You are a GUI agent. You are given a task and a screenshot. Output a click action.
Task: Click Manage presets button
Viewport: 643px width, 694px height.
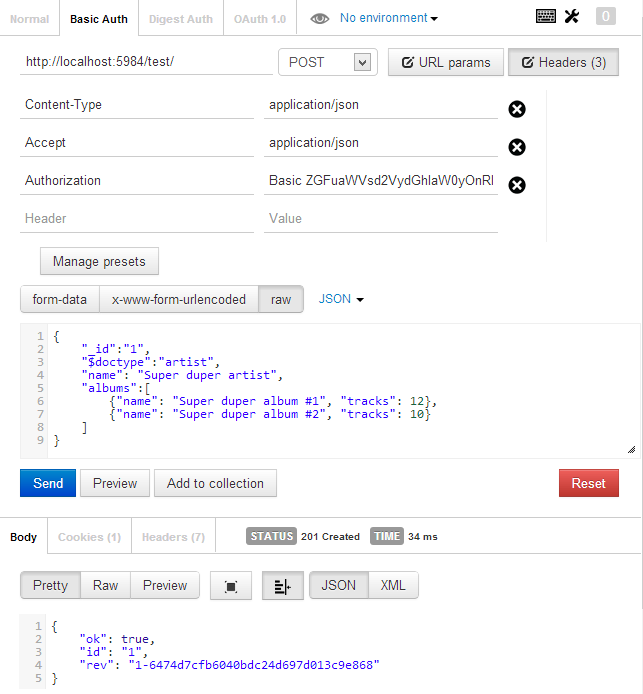click(x=99, y=262)
